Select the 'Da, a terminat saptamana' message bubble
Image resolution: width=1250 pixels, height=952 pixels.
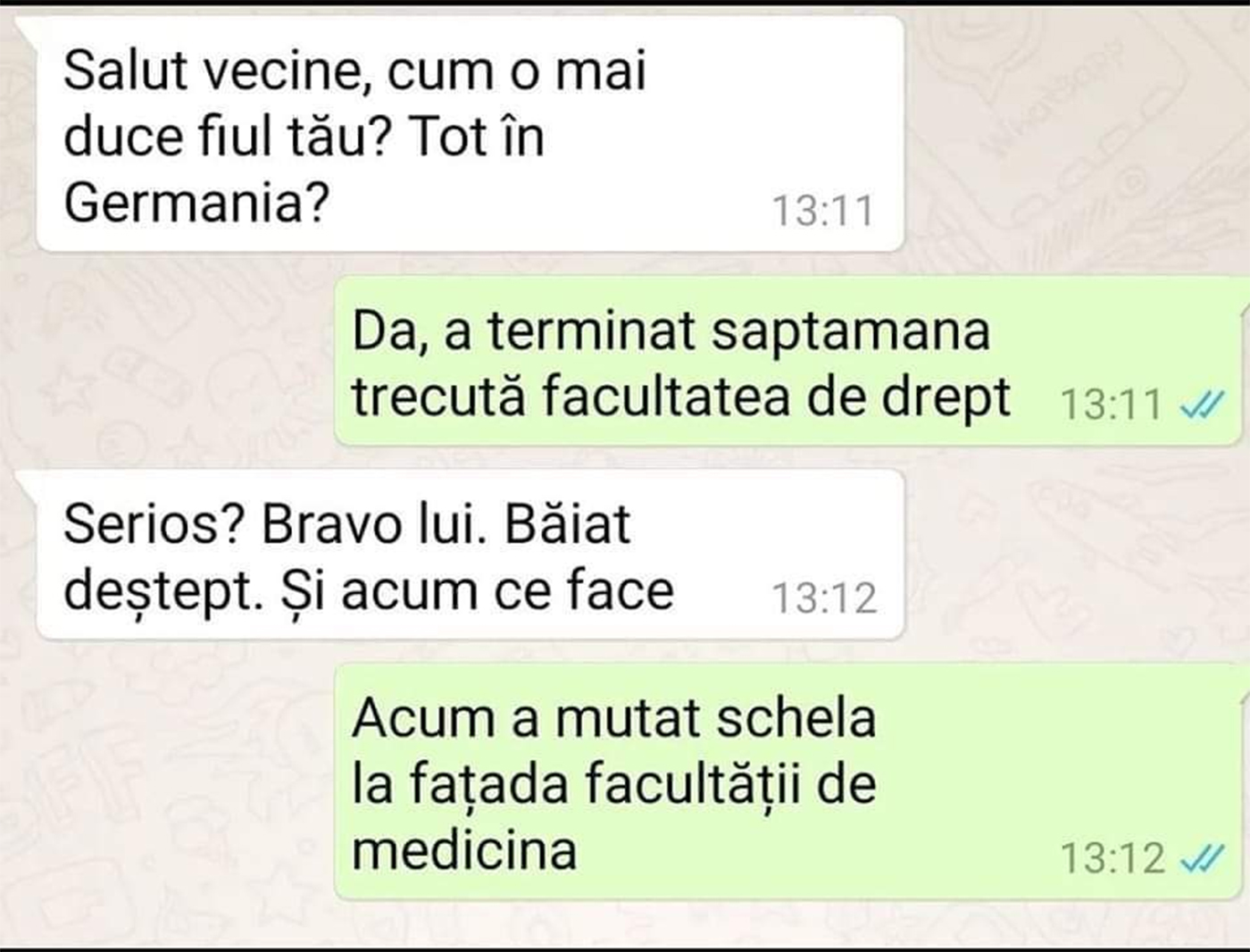789,362
